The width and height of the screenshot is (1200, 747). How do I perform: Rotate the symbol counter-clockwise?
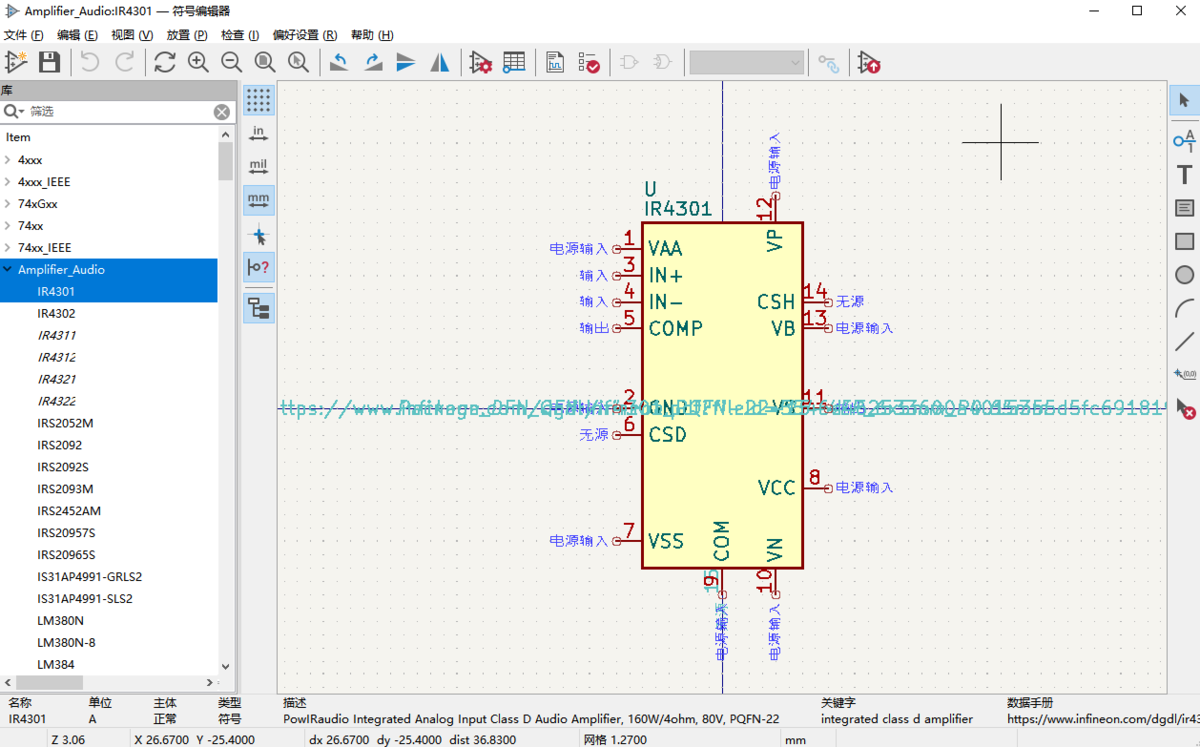point(339,62)
